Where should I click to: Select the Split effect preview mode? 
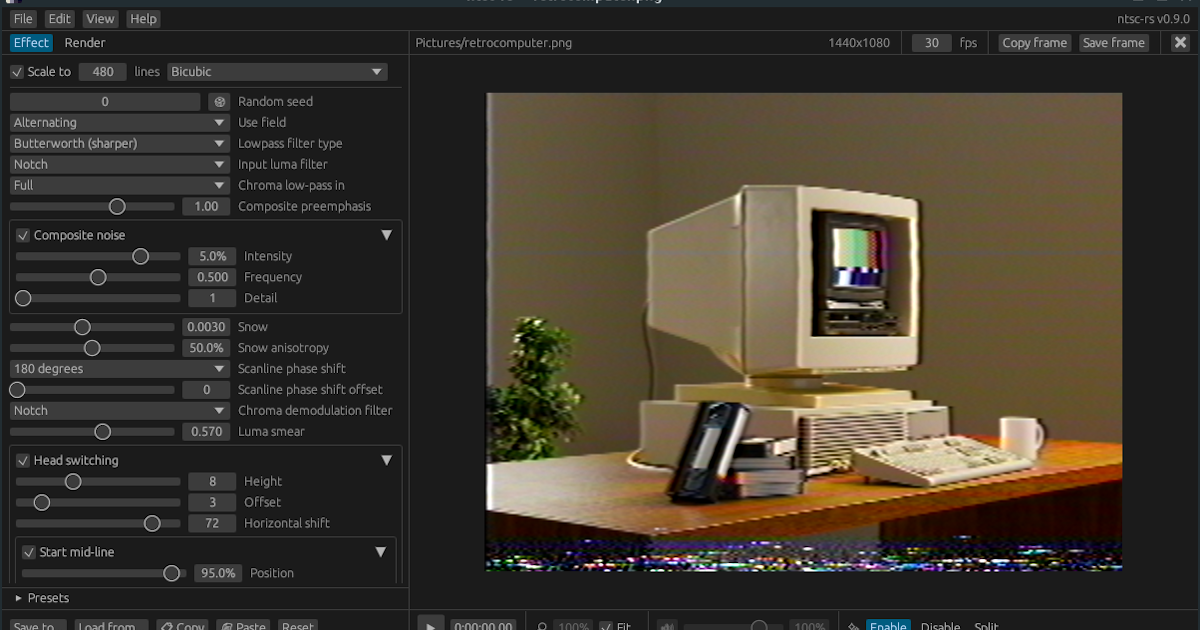(986, 626)
